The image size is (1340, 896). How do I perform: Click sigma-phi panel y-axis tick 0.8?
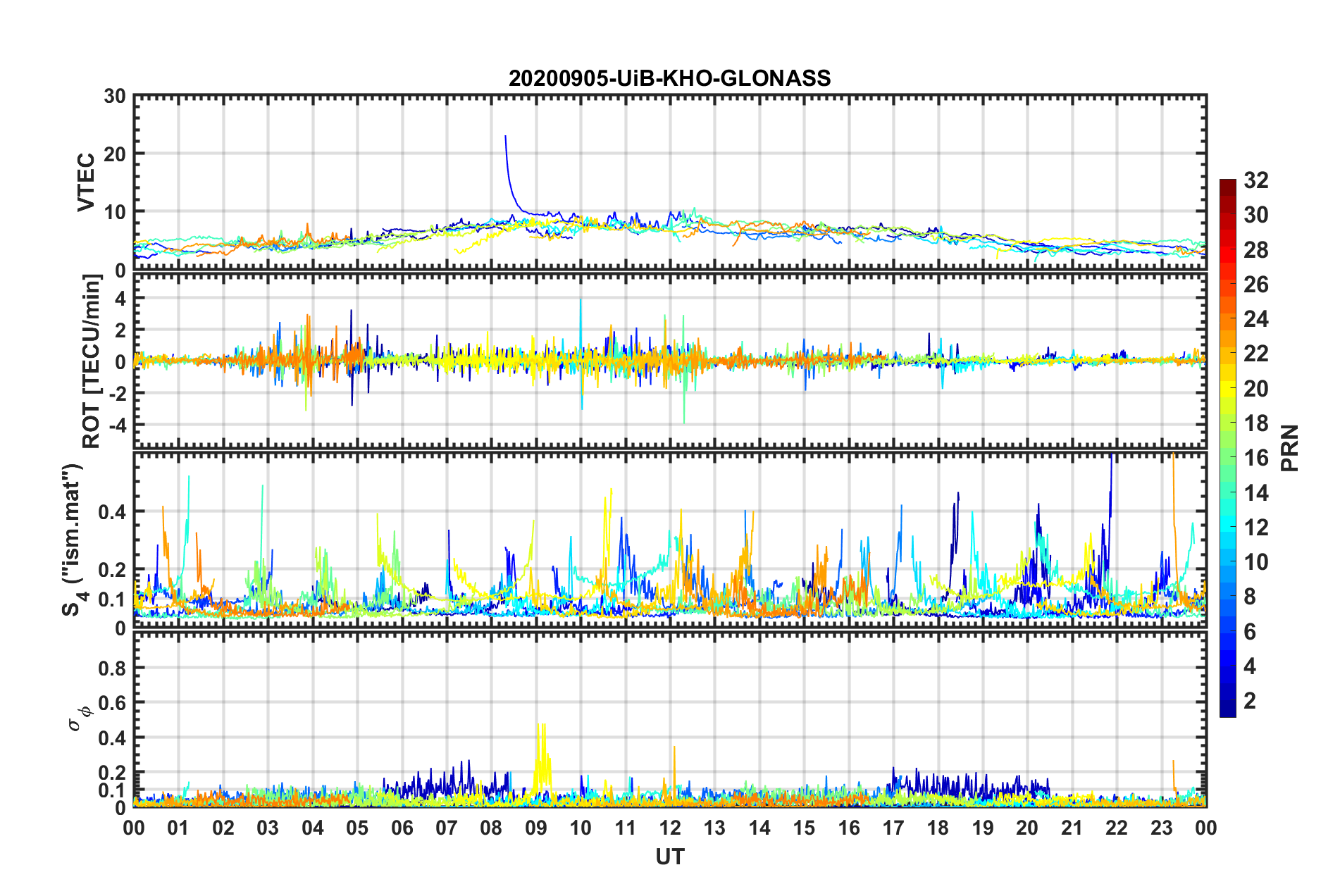[x=112, y=668]
